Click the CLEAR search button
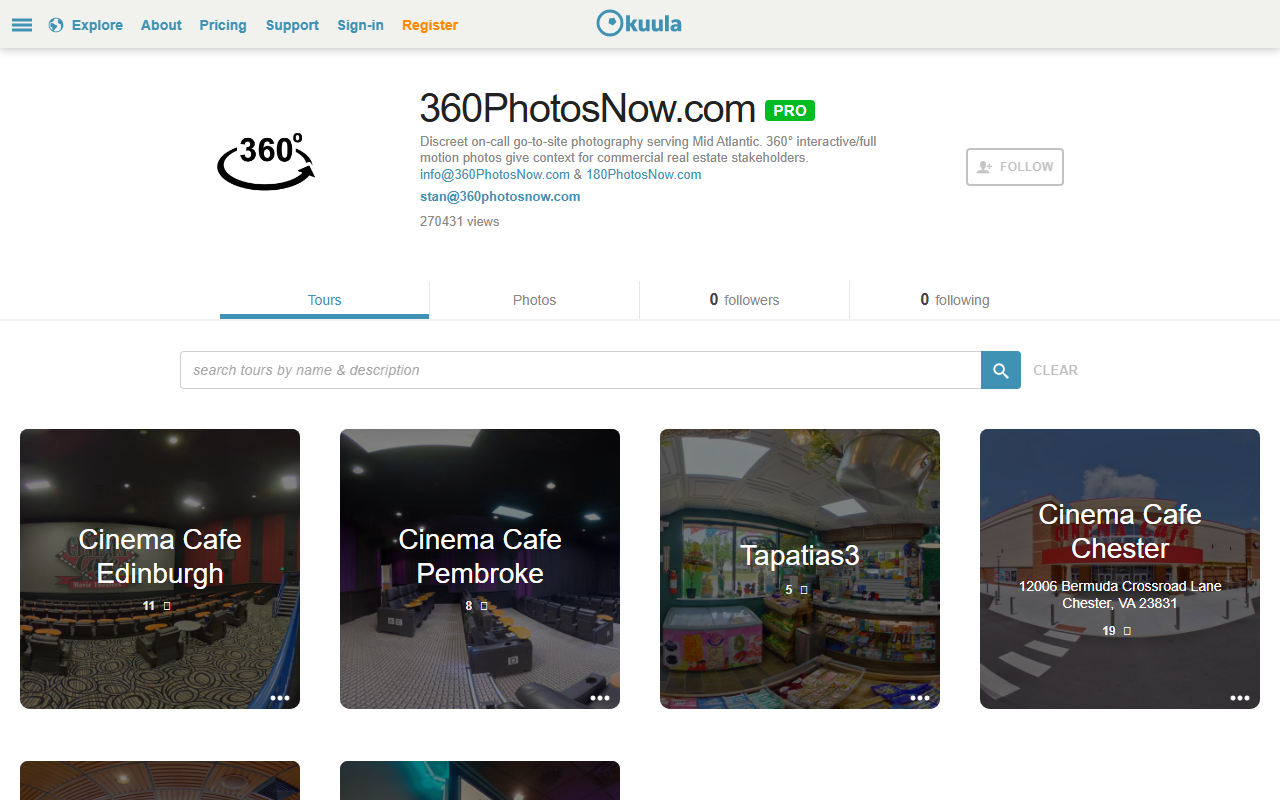This screenshot has height=800, width=1280. [x=1055, y=370]
